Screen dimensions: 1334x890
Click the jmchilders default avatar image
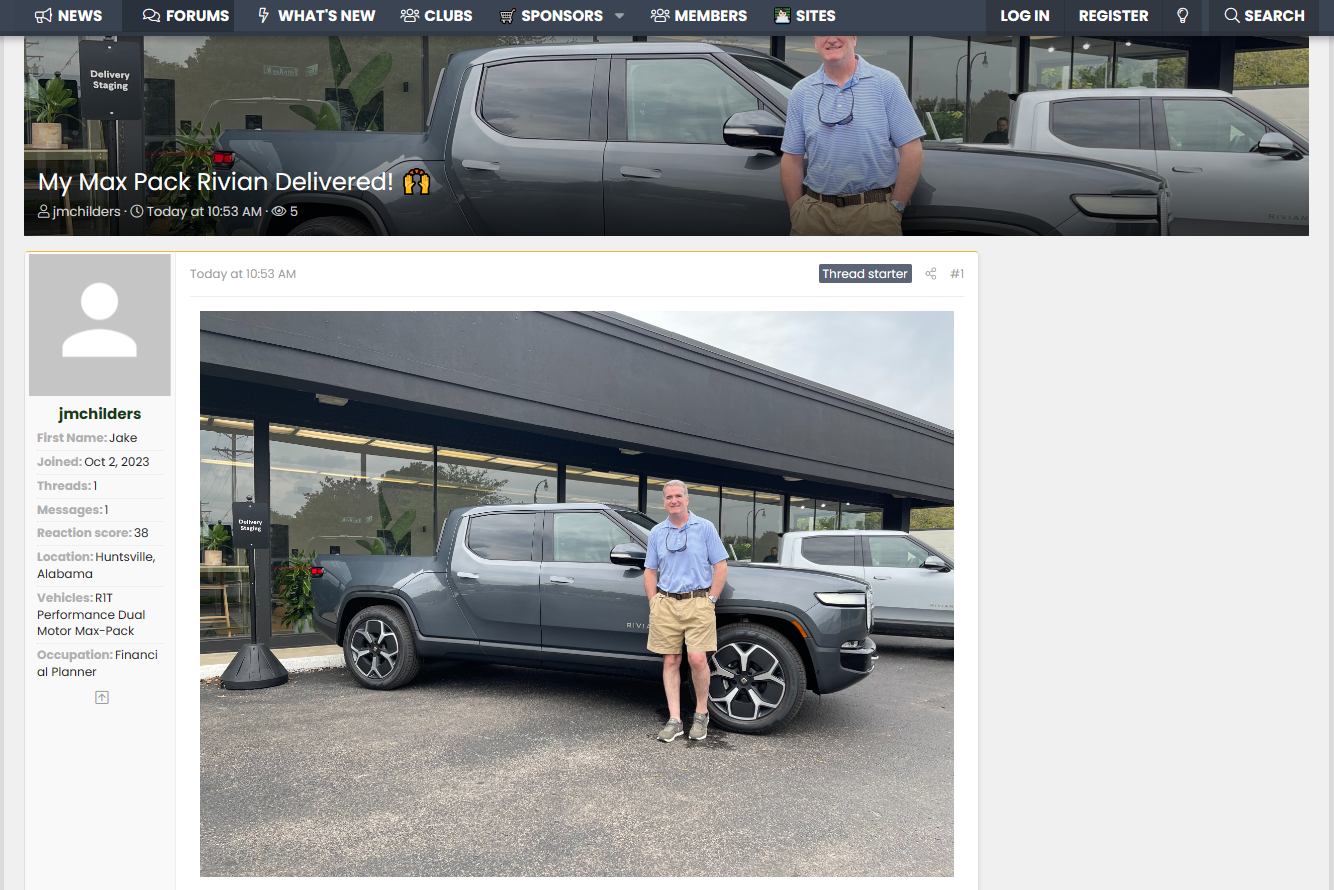(100, 325)
